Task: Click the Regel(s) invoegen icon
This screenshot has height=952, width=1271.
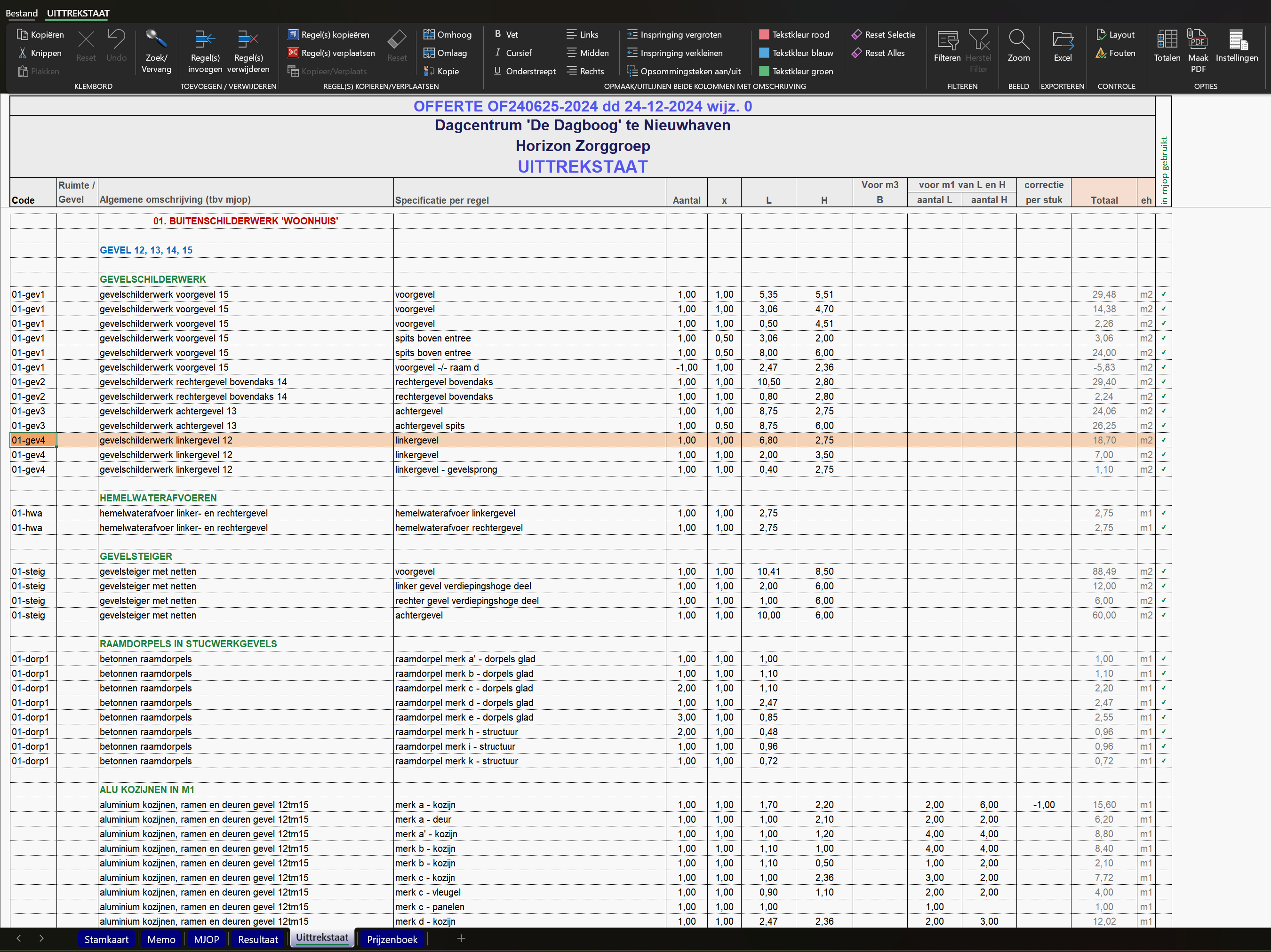Action: [x=205, y=40]
